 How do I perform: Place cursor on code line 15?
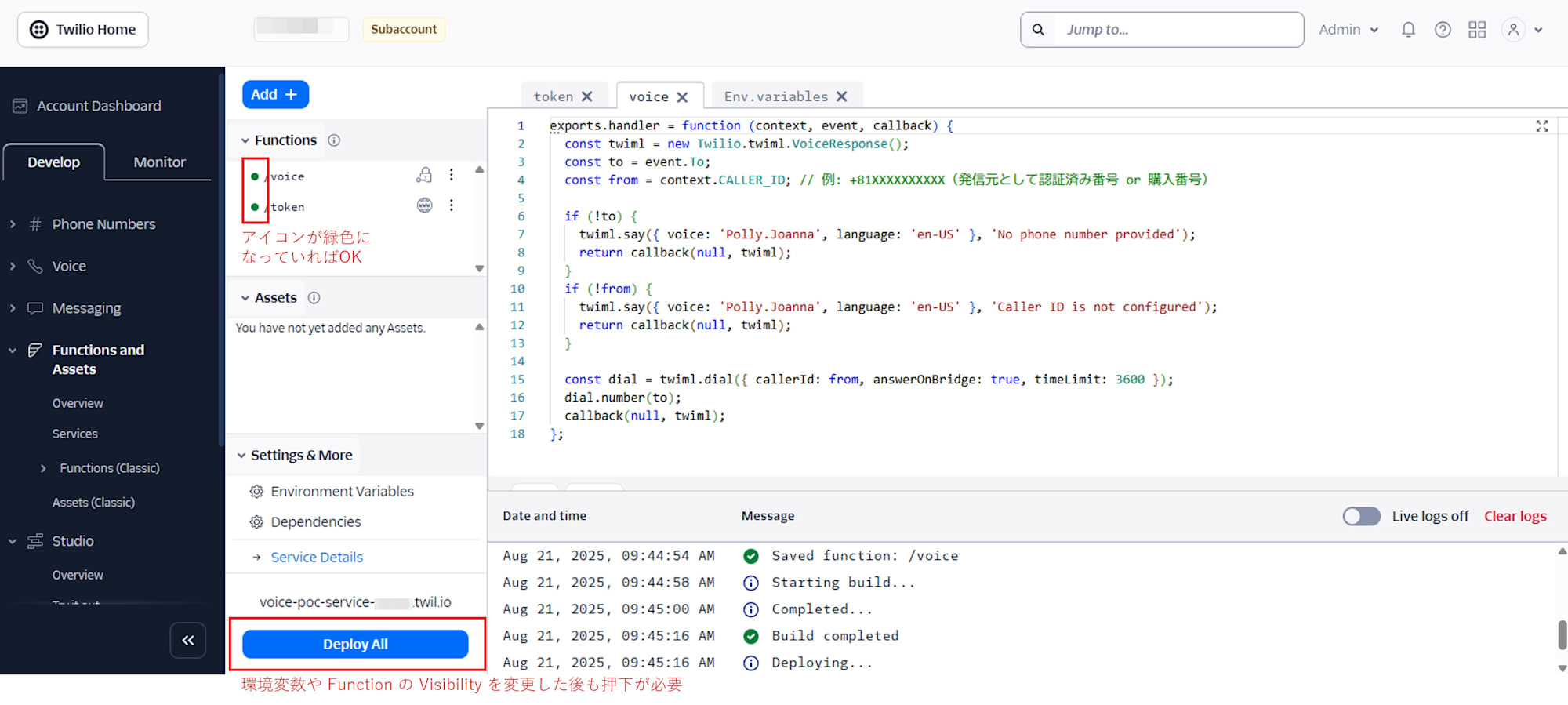(x=869, y=380)
